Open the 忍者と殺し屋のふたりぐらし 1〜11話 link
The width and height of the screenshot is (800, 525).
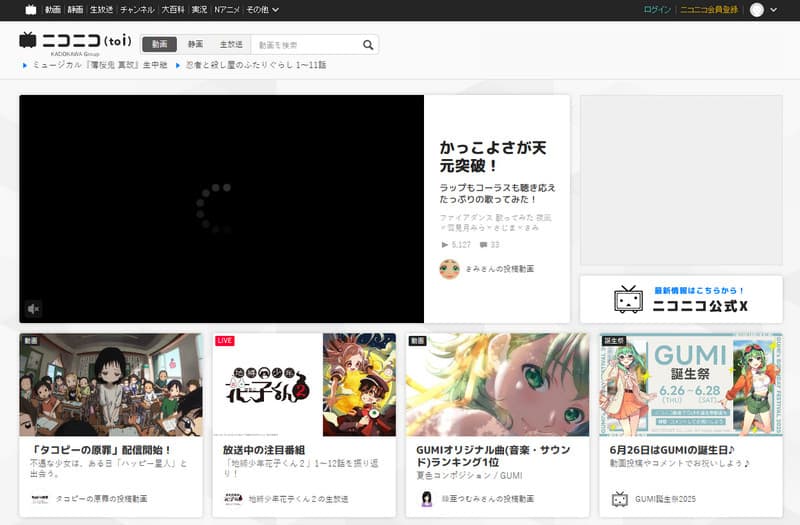256,65
